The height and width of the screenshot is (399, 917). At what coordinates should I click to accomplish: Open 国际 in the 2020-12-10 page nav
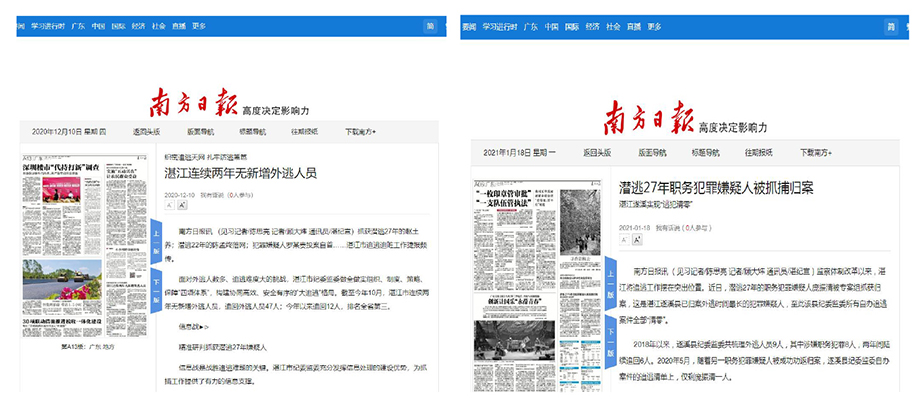[119, 26]
